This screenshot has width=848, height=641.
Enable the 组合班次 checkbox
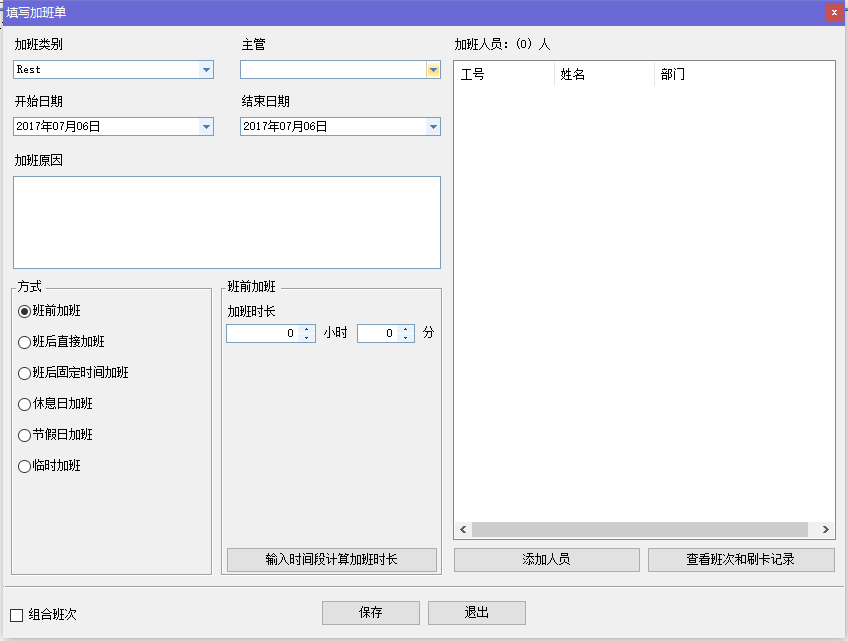[x=17, y=615]
